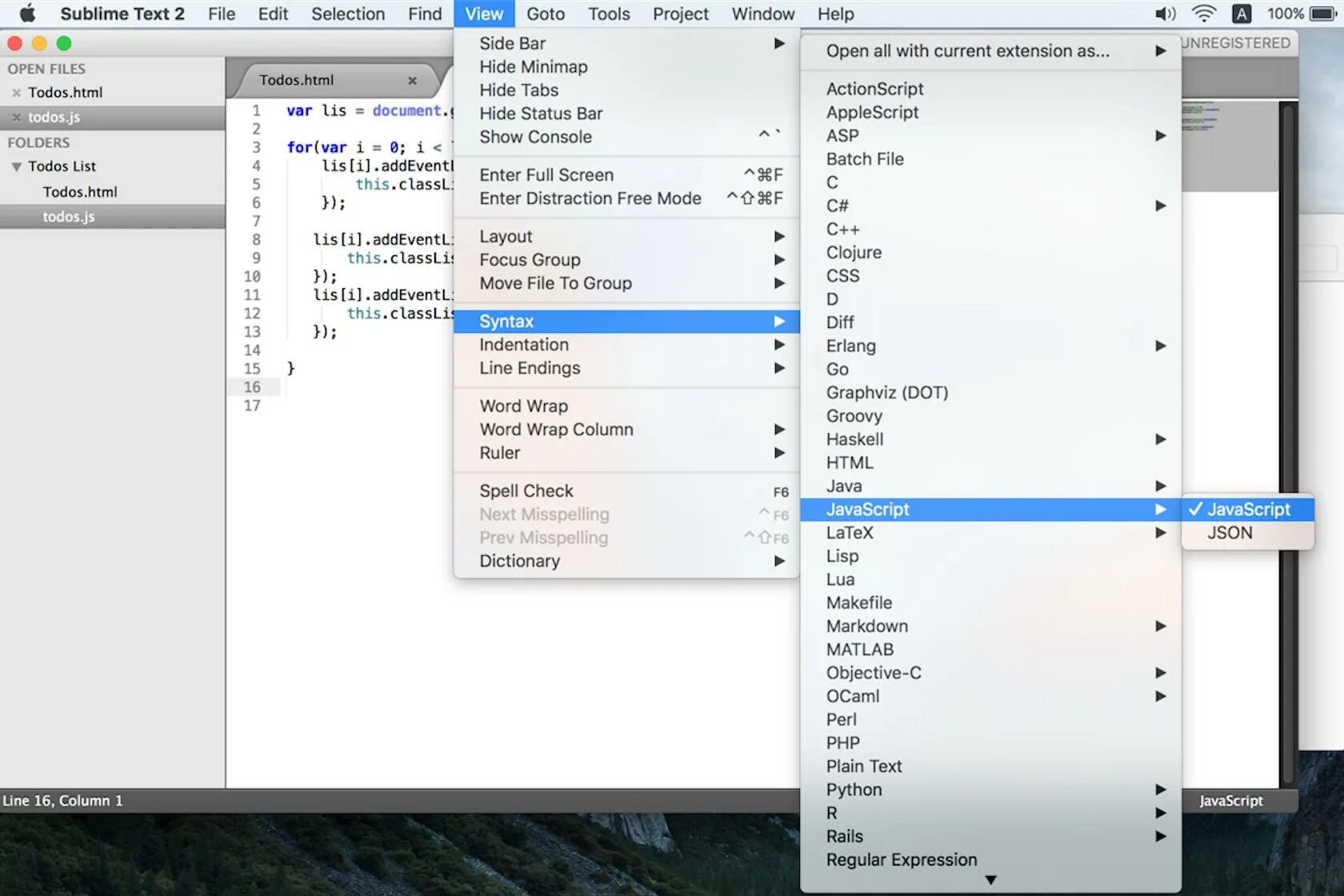This screenshot has height=896, width=1344.
Task: Expand Dictionary submenu
Action: pyautogui.click(x=626, y=561)
